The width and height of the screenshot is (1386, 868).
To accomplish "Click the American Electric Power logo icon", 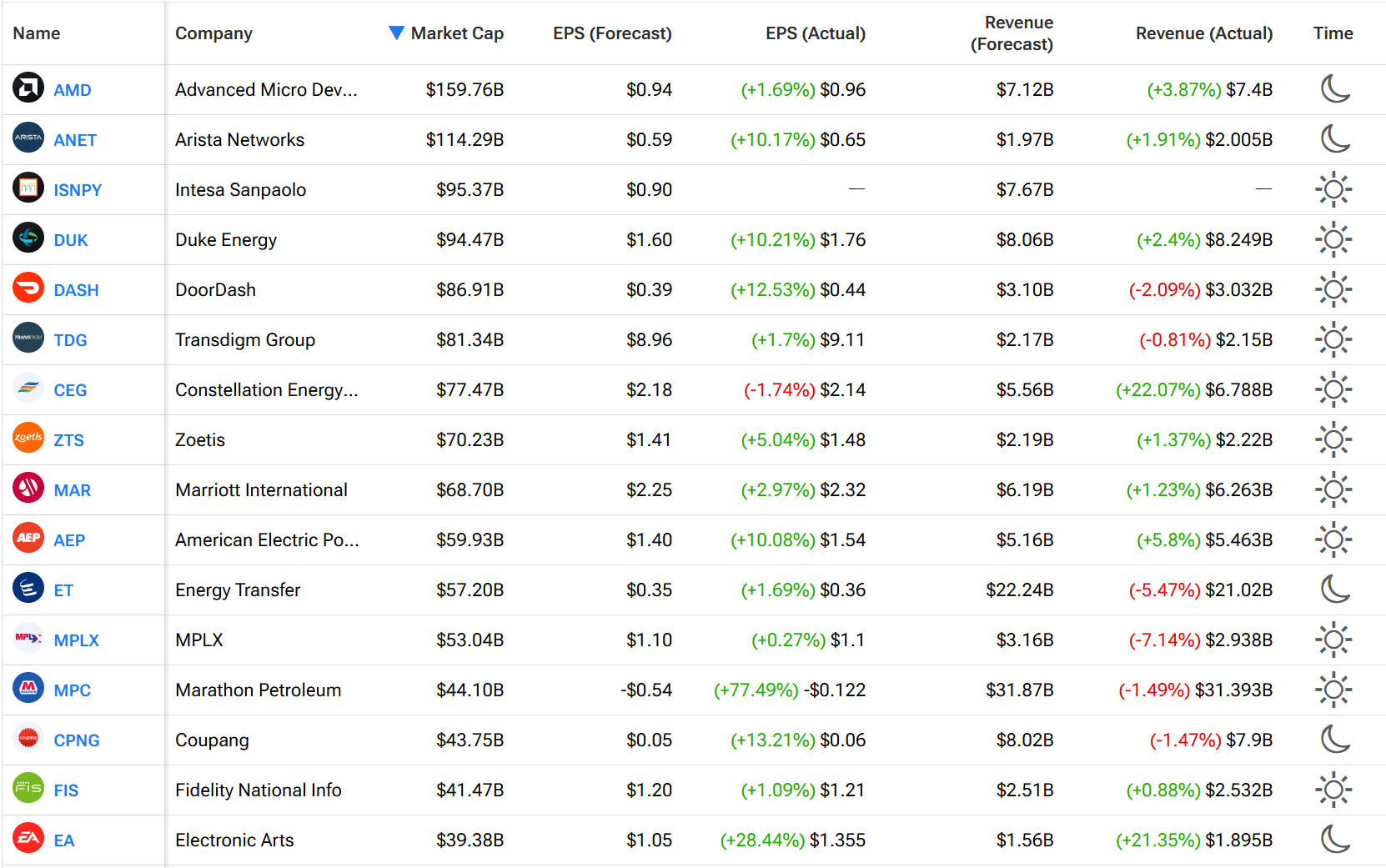I will 28,538.
